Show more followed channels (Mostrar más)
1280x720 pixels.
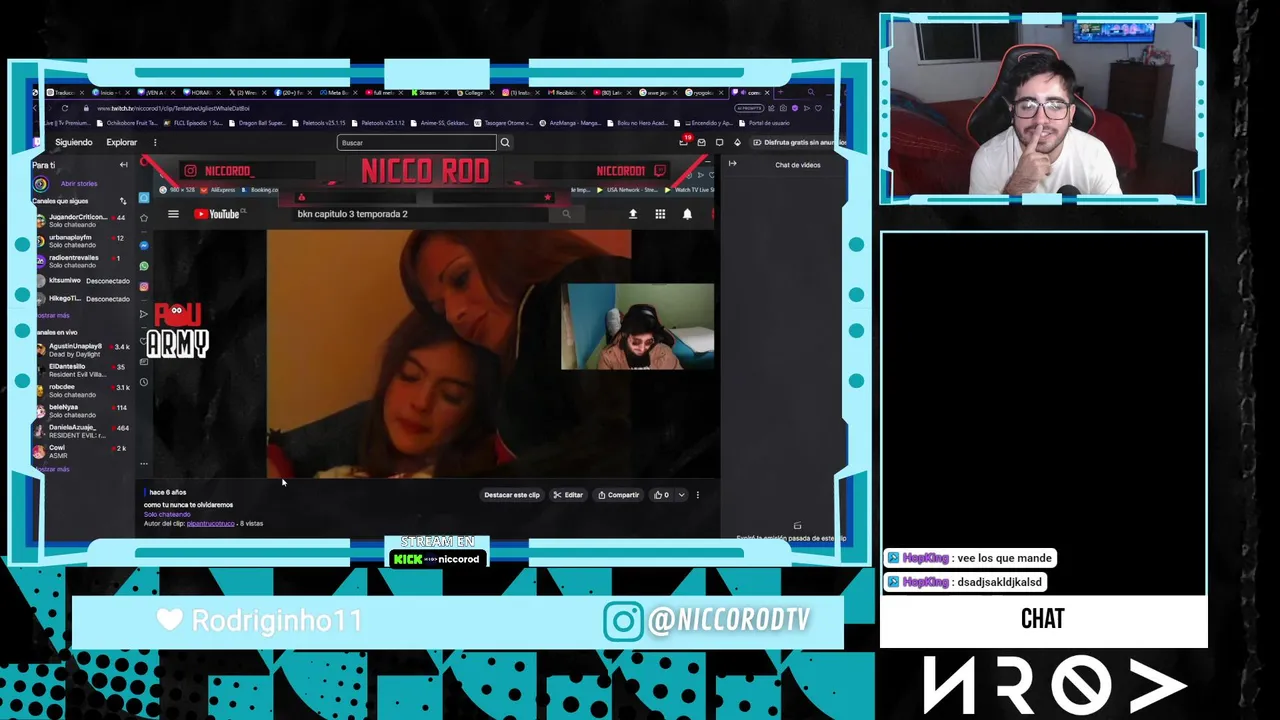52,315
